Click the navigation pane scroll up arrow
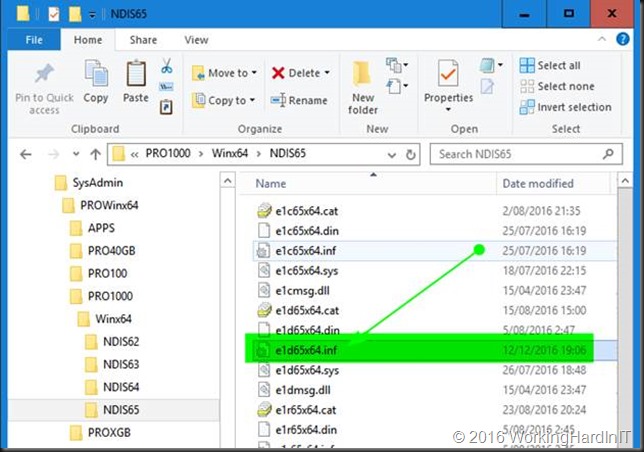 [228, 181]
